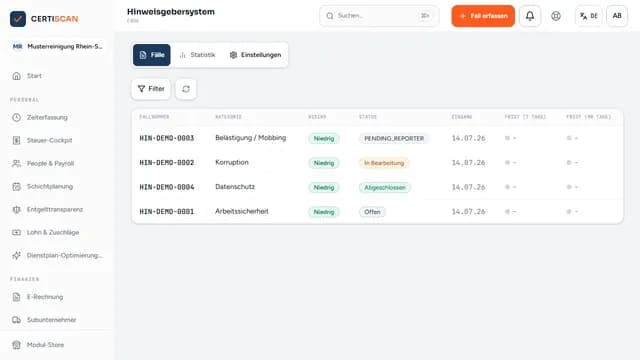640x360 pixels.
Task: Open the Einstellungen tab
Action: click(x=256, y=55)
